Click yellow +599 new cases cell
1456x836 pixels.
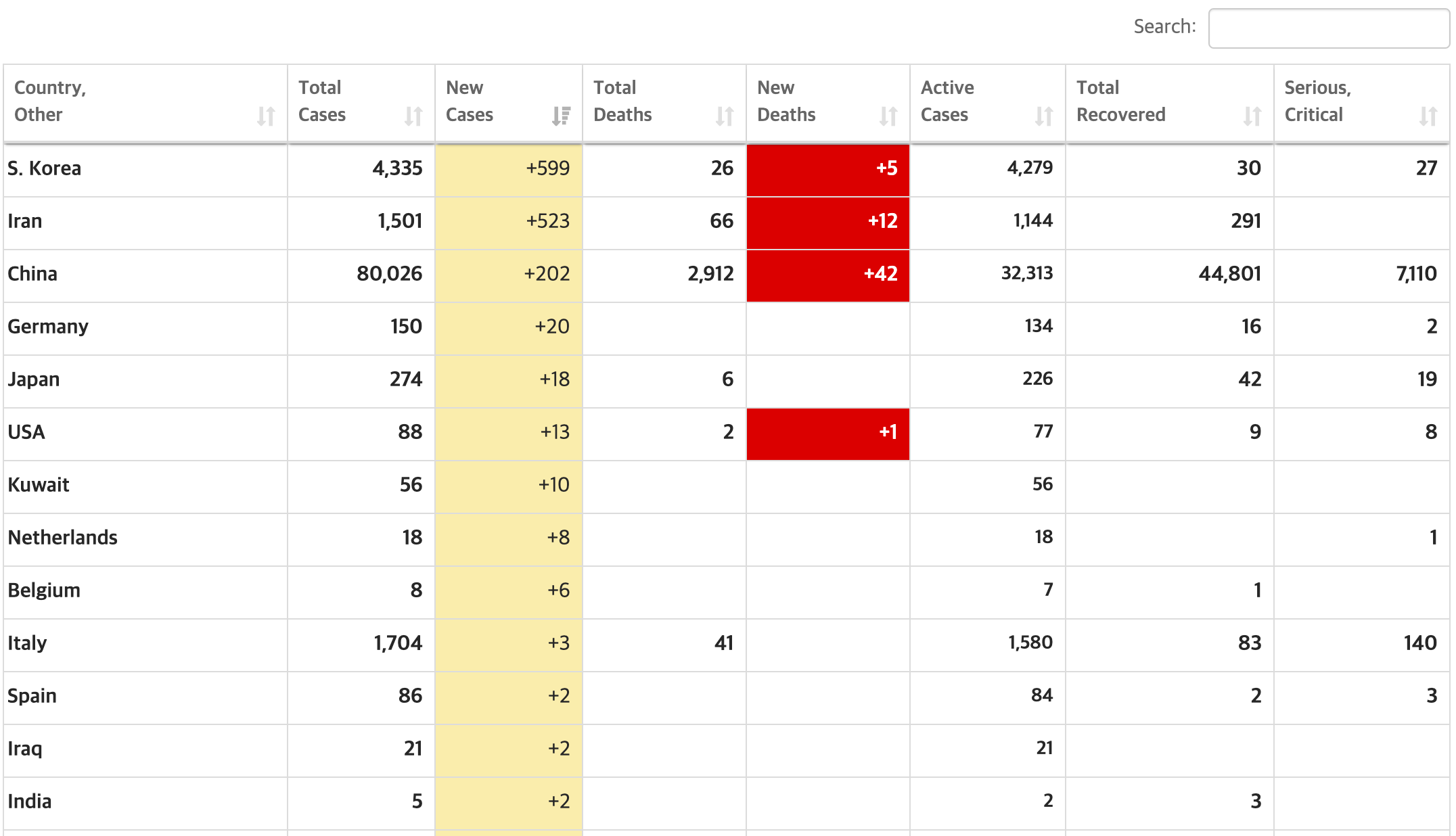click(509, 168)
